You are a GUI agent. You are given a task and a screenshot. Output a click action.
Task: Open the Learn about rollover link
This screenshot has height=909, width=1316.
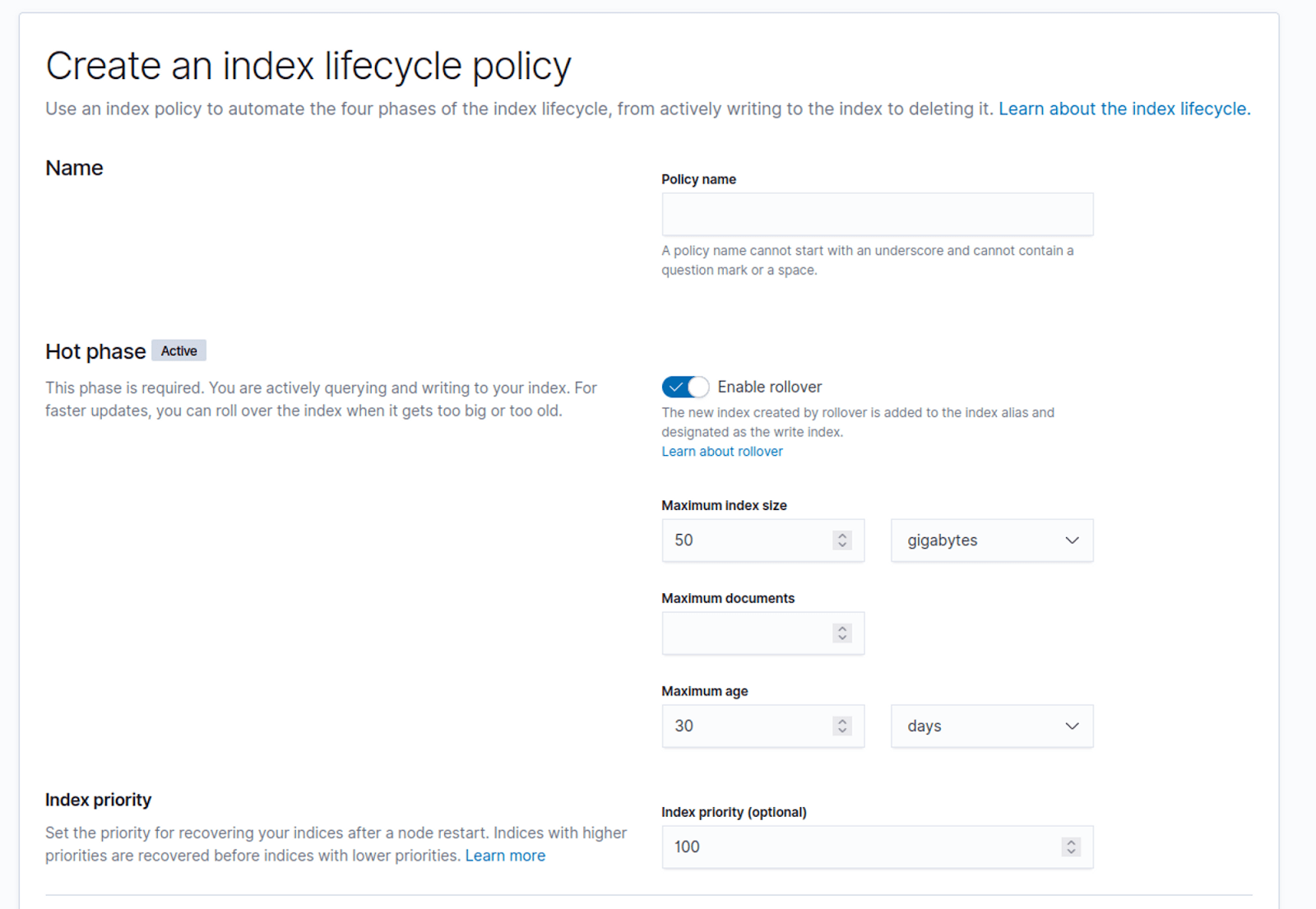tap(721, 452)
